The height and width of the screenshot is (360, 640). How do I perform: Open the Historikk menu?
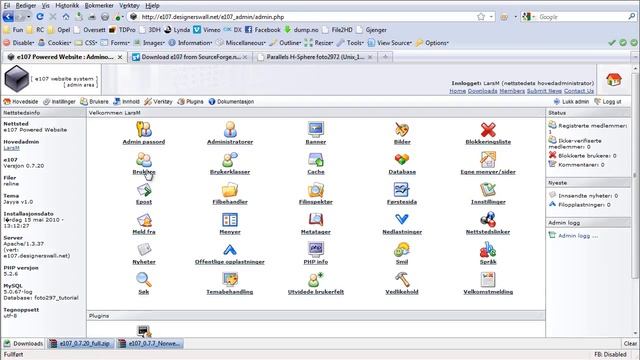[x=67, y=5]
